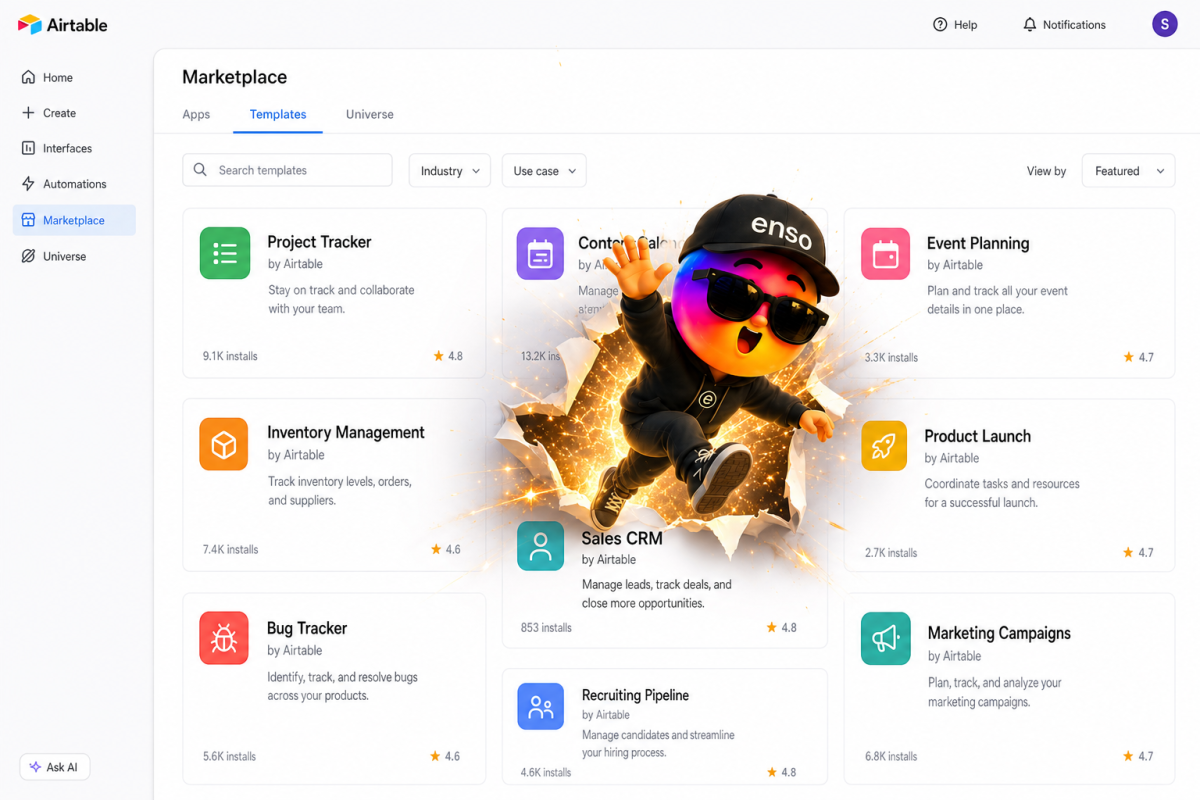Click the blue Recruiting Pipeline icon
Image resolution: width=1200 pixels, height=800 pixels.
point(541,707)
